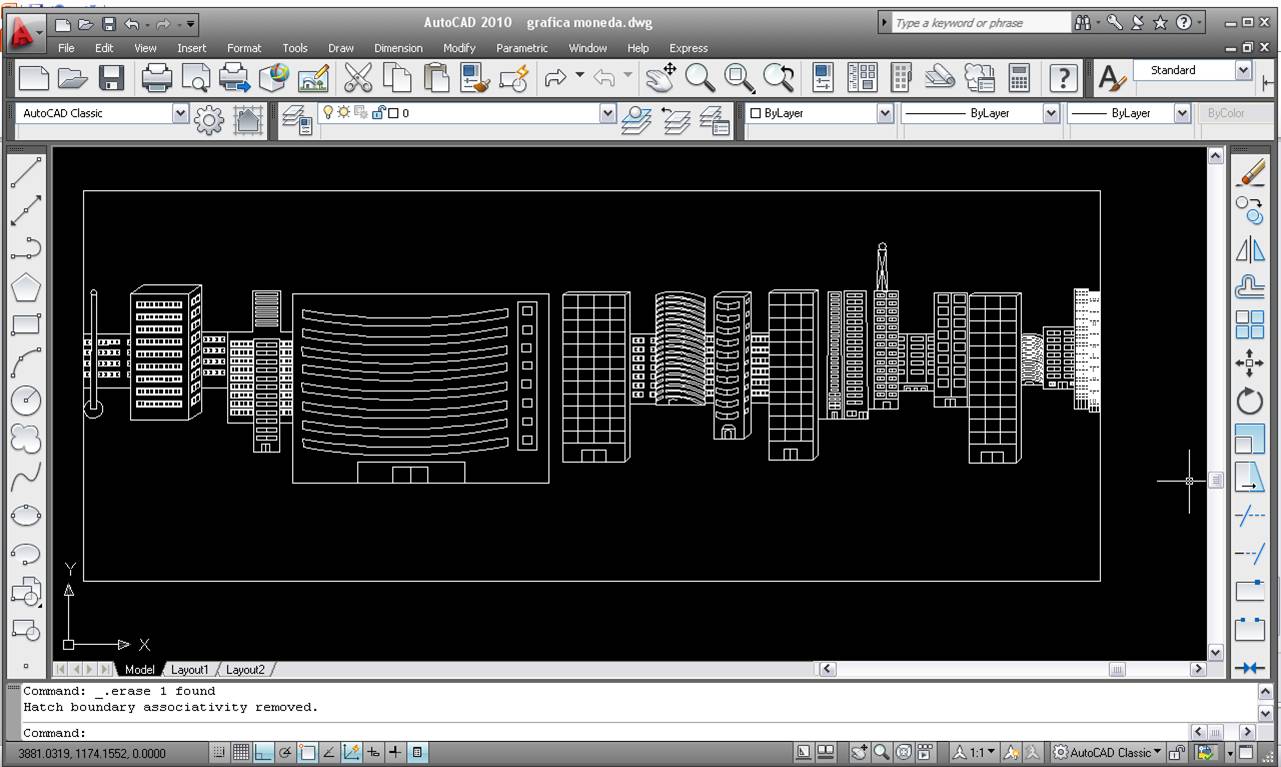This screenshot has width=1281, height=767.
Task: Select the Erase tool in Modify toolbar
Action: pos(1250,173)
